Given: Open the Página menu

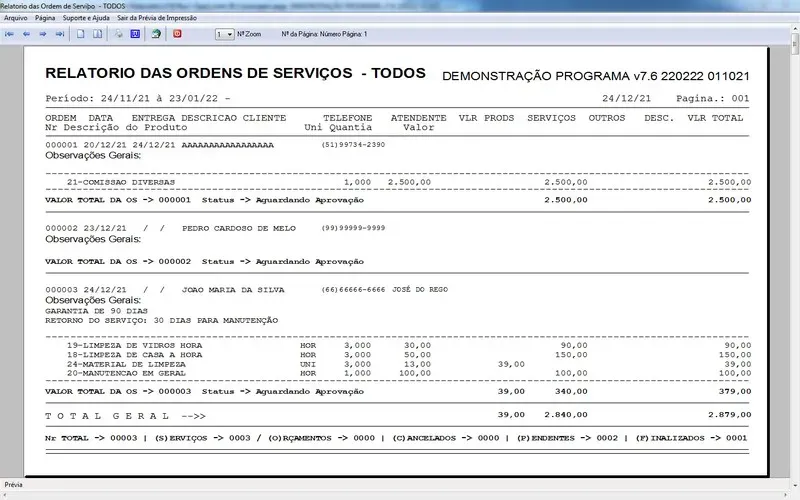Looking at the screenshot, I should coord(45,18).
